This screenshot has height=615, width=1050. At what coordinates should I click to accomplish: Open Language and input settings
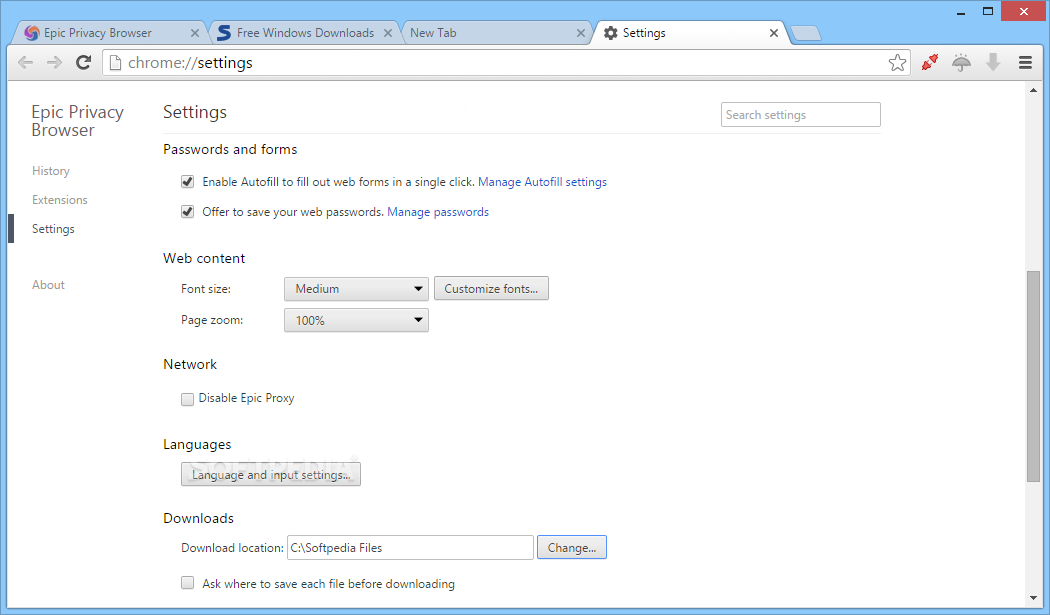click(271, 474)
